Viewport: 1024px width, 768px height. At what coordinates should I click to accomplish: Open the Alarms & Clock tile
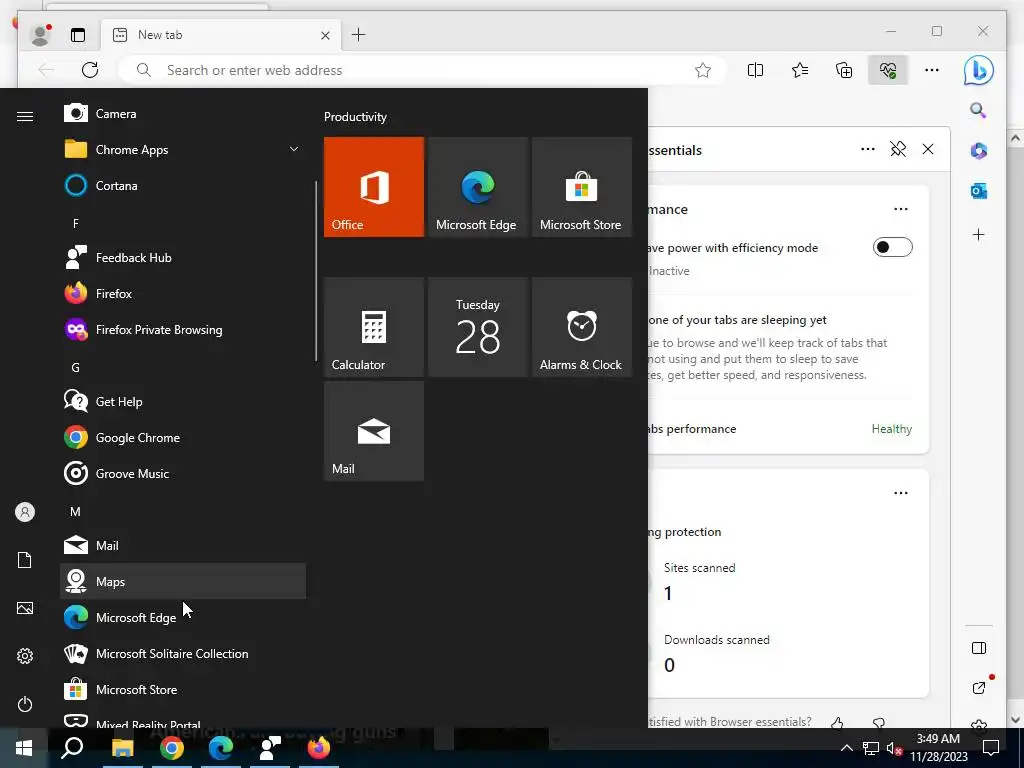click(582, 327)
